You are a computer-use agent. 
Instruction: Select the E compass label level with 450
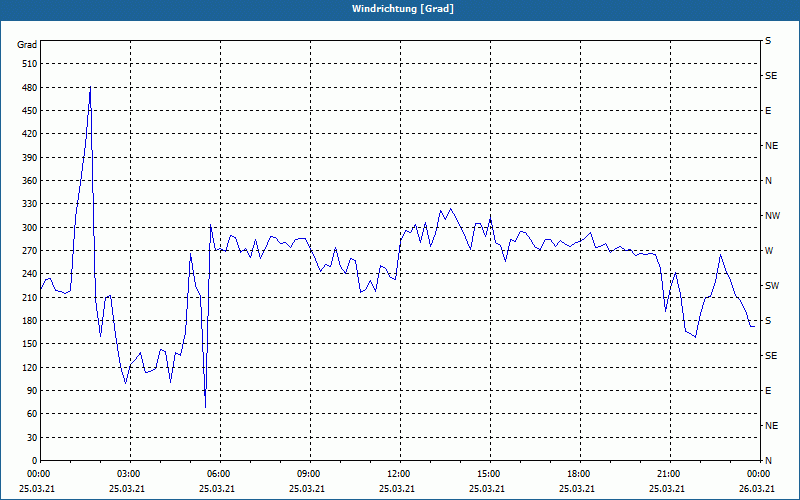pos(768,111)
